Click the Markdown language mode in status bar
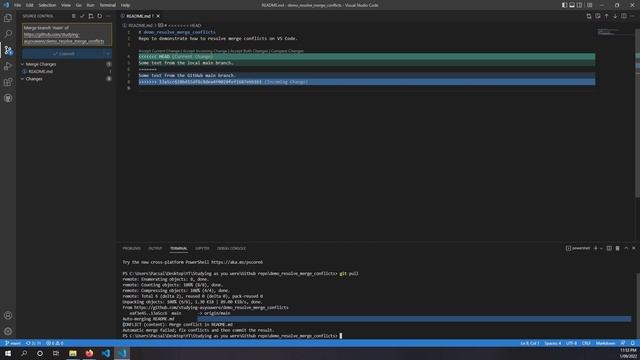Screen dimensions: 640x360 pyautogui.click(x=605, y=343)
